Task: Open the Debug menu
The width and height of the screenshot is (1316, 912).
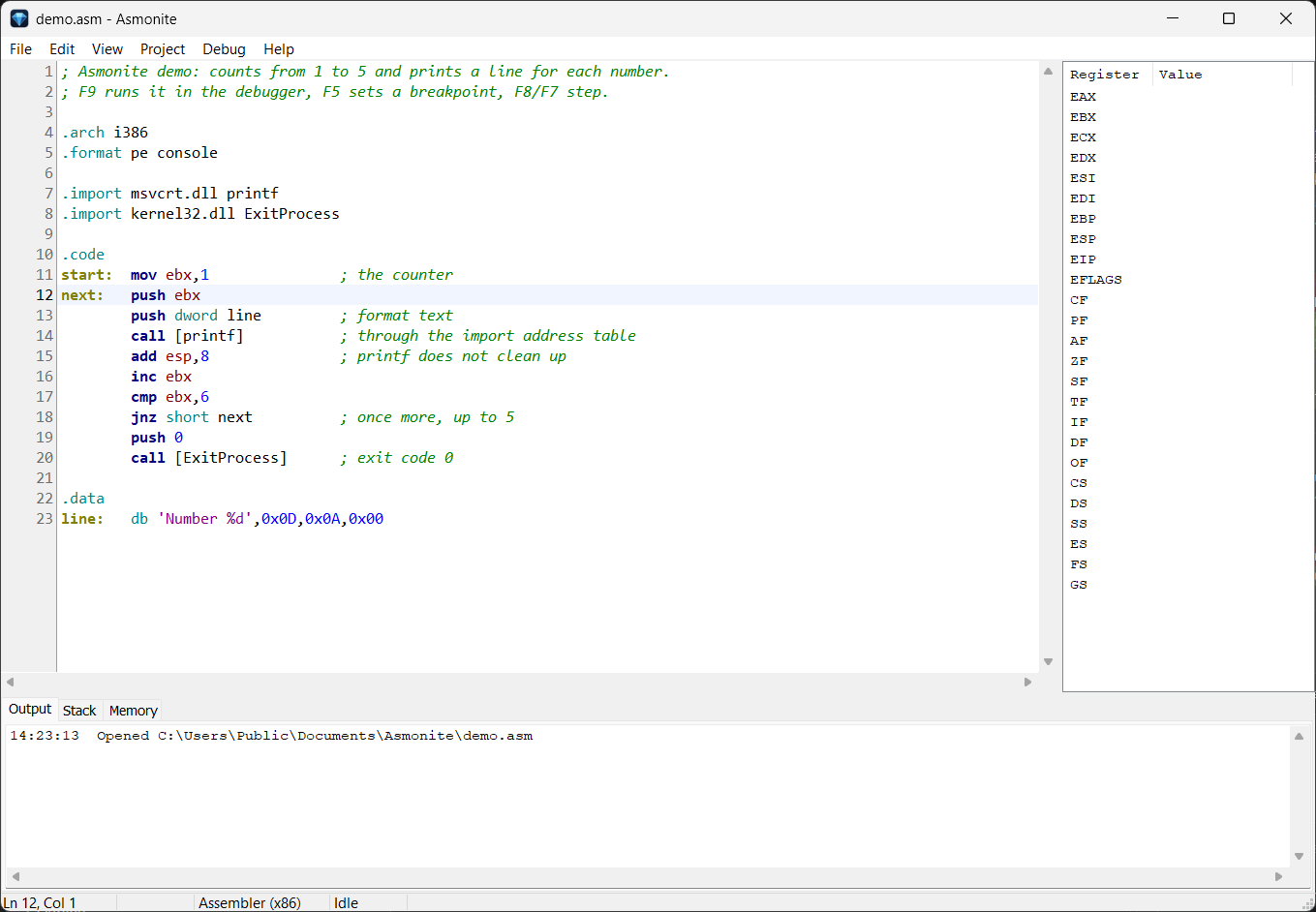Action: (x=224, y=49)
